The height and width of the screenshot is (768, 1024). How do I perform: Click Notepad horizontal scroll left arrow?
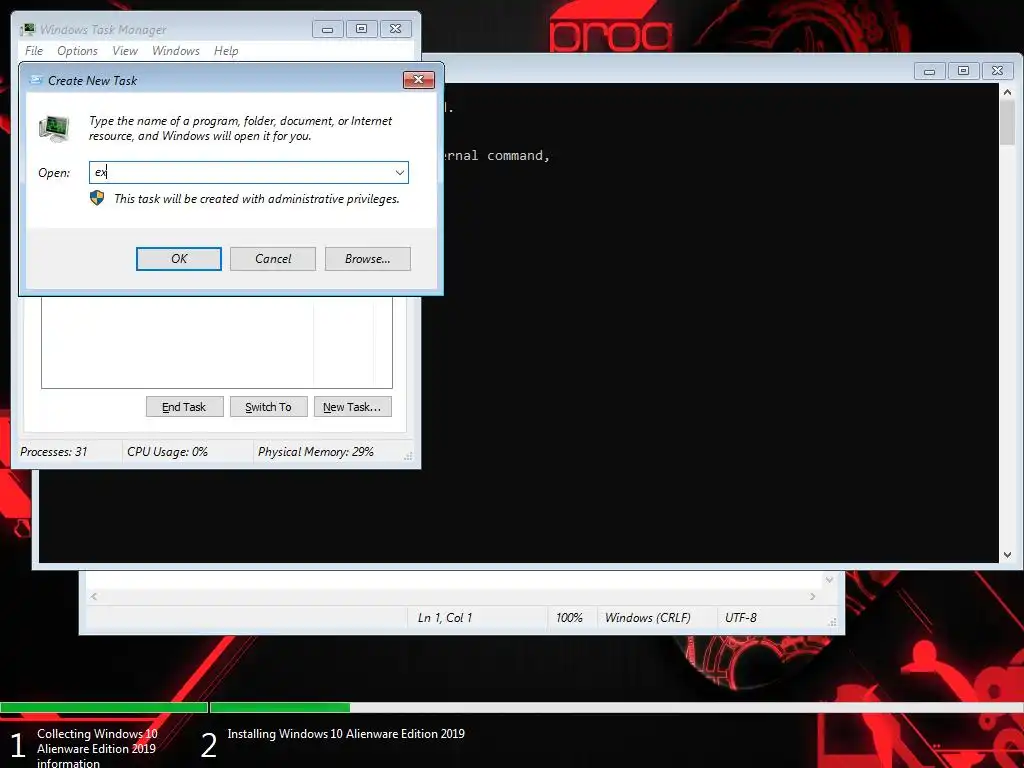[94, 596]
